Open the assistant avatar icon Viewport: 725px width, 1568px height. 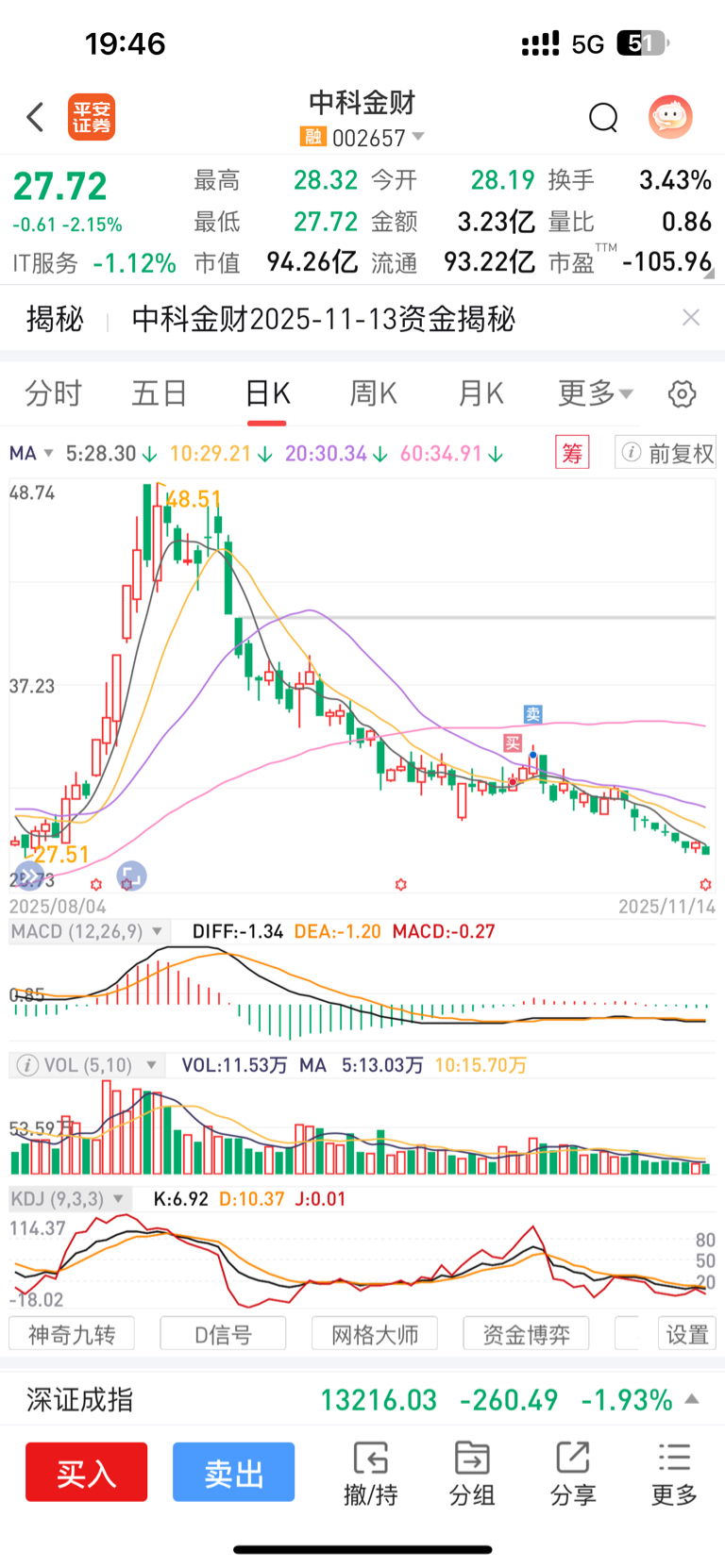pos(670,117)
